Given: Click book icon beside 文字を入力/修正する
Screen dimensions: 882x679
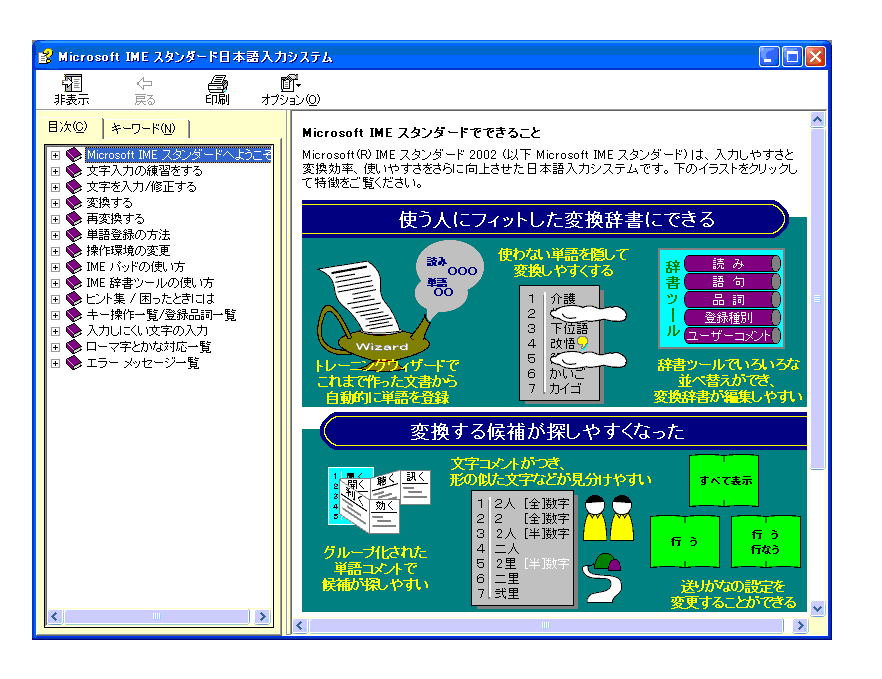Looking at the screenshot, I should tap(74, 187).
